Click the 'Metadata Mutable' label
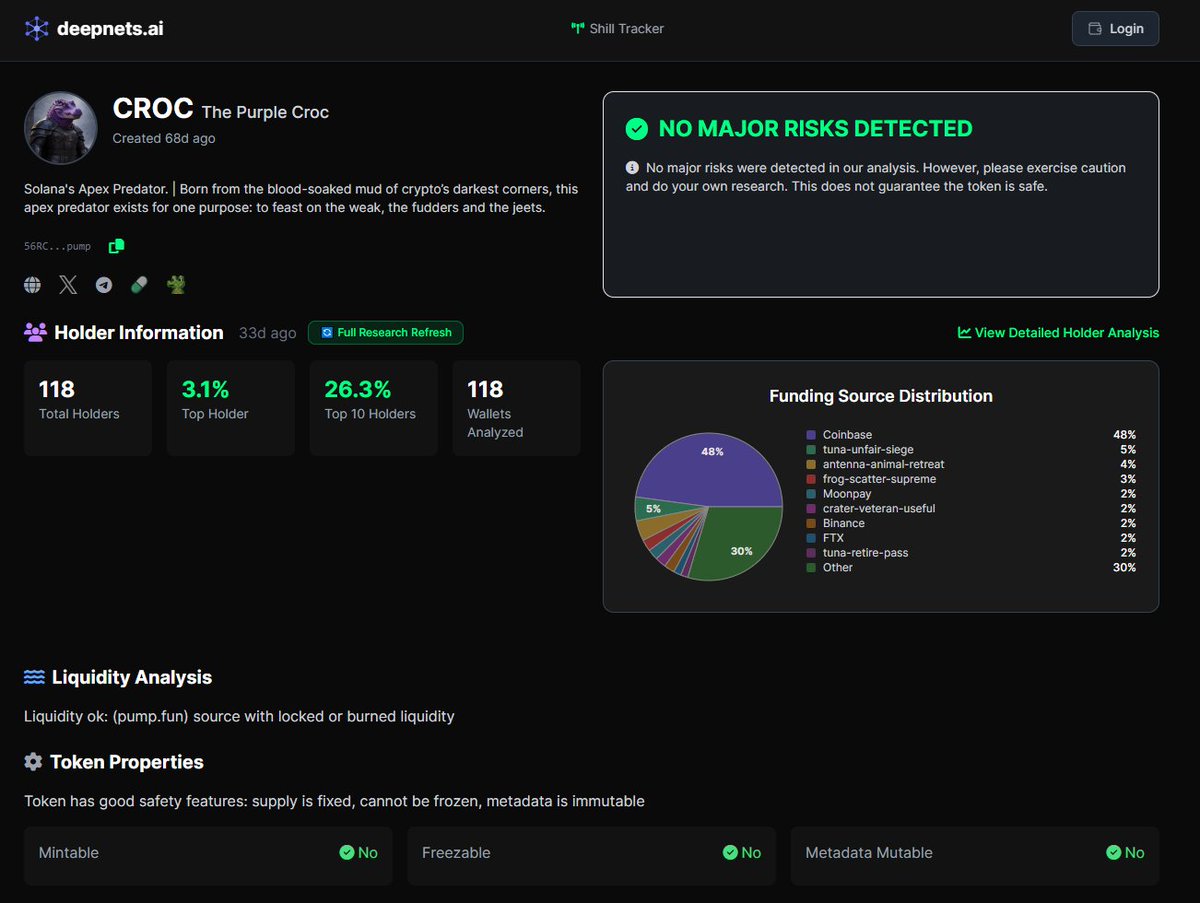The image size is (1200, 903). 869,853
